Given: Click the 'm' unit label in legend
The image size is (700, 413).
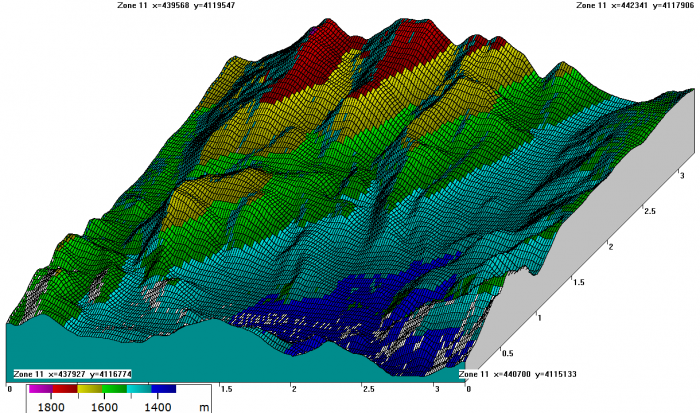Looking at the screenshot, I should [x=204, y=407].
